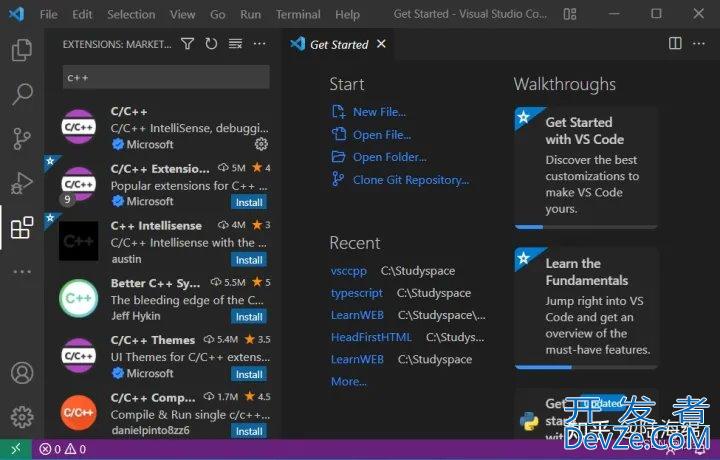Open Extensions panel more actions menu
Viewport: 720px width, 460px height.
(x=259, y=44)
